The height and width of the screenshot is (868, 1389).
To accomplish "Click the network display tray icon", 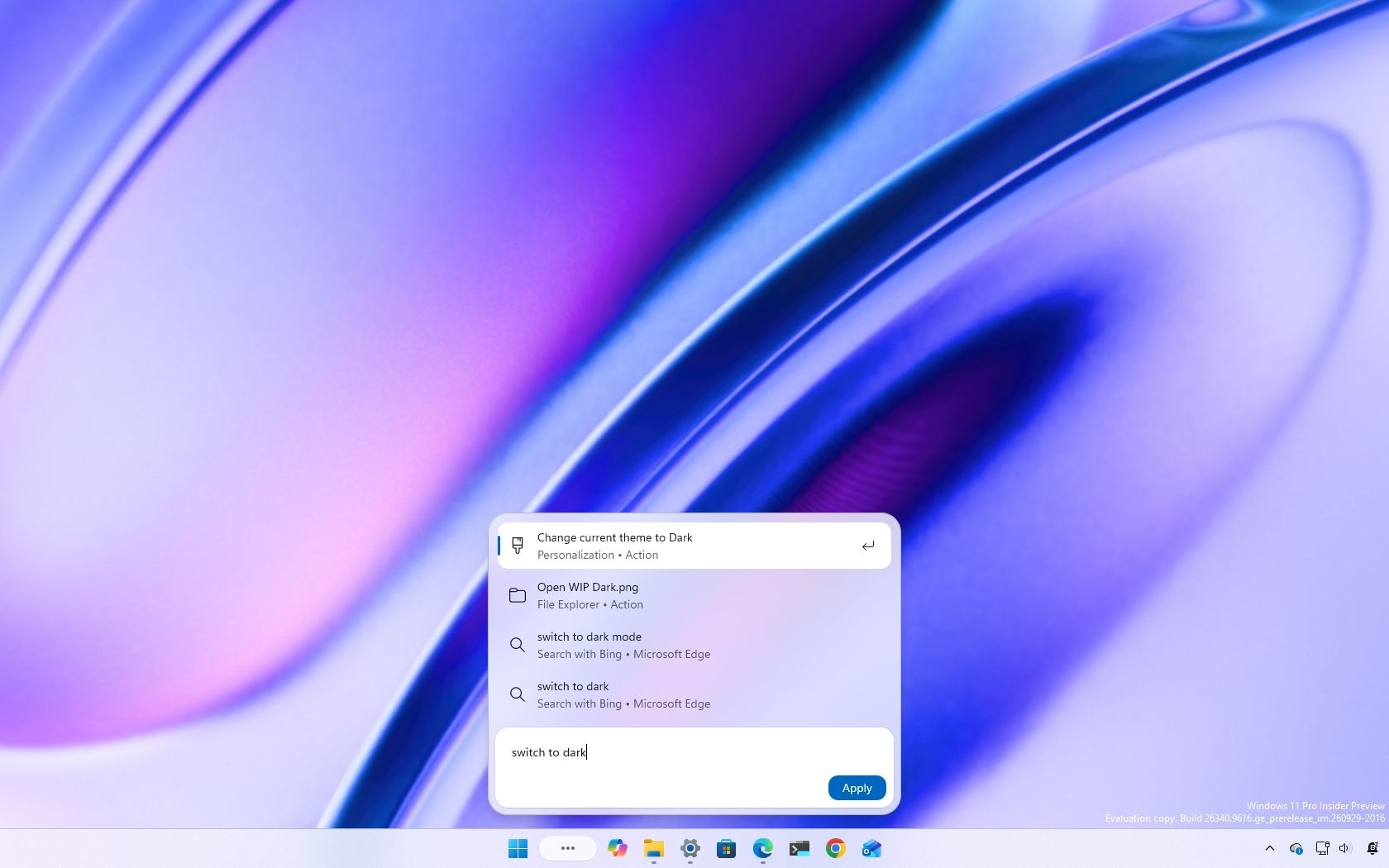I will (1322, 848).
